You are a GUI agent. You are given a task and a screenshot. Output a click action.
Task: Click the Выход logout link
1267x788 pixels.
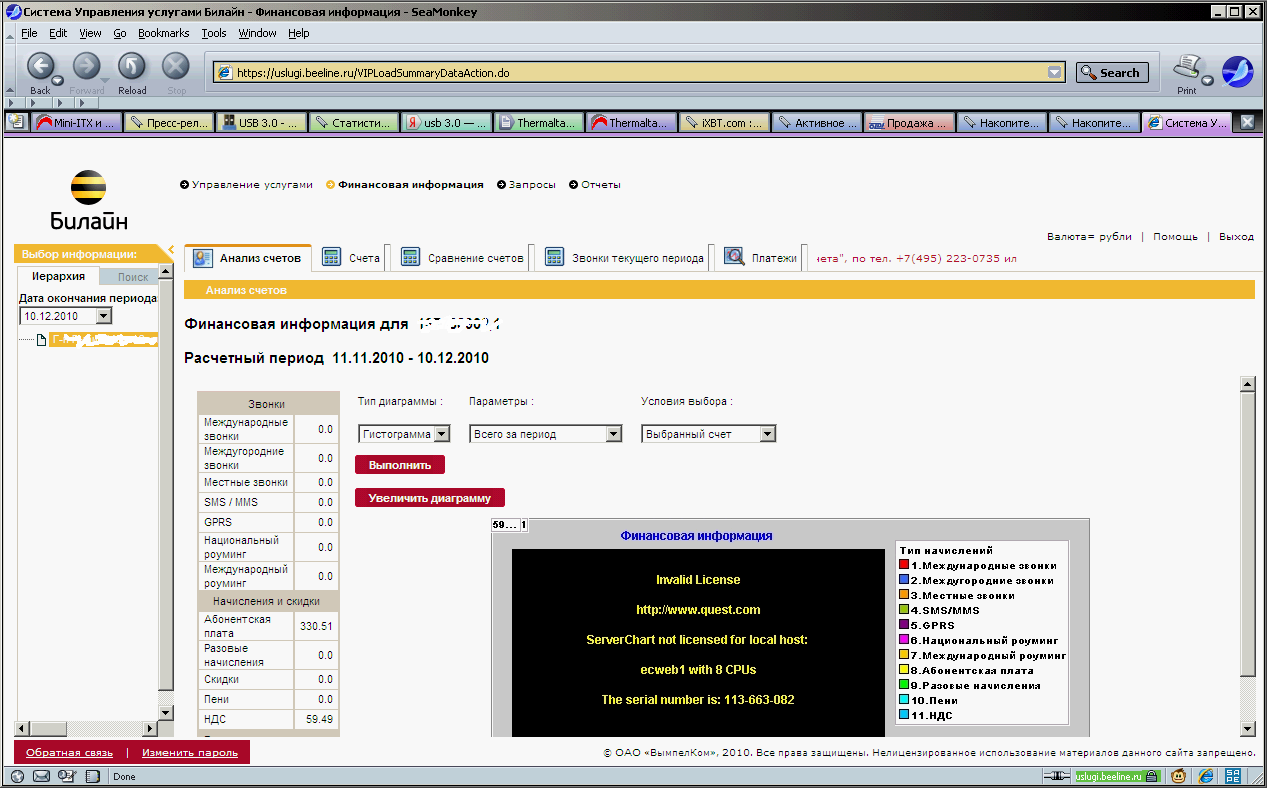[x=1236, y=237]
